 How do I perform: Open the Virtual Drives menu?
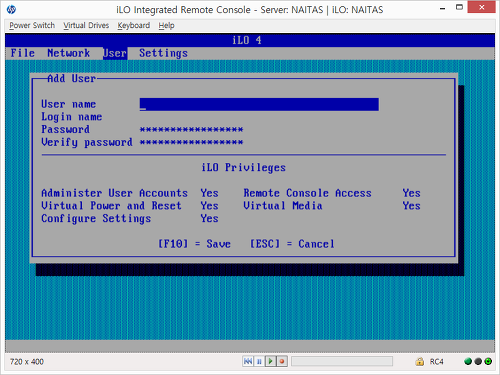click(86, 25)
